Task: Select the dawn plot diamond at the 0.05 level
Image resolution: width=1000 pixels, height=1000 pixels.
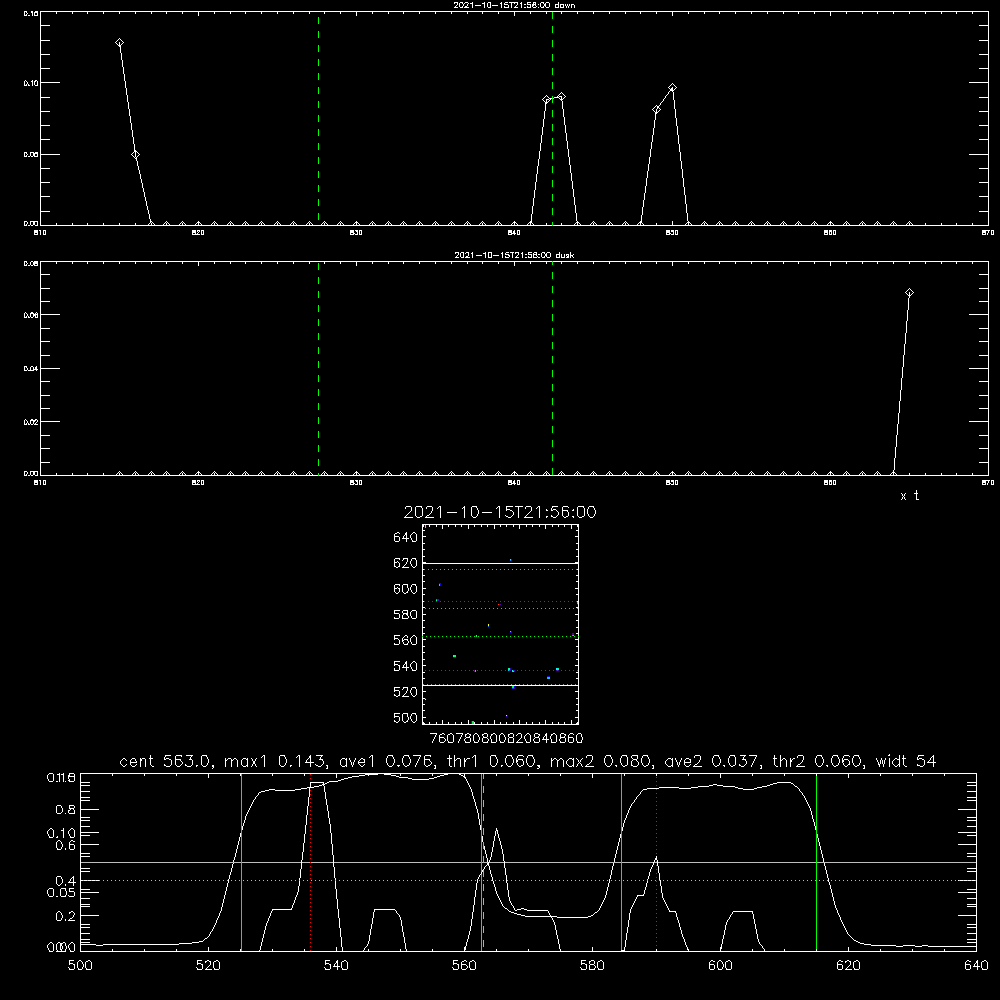Action: pyautogui.click(x=135, y=154)
